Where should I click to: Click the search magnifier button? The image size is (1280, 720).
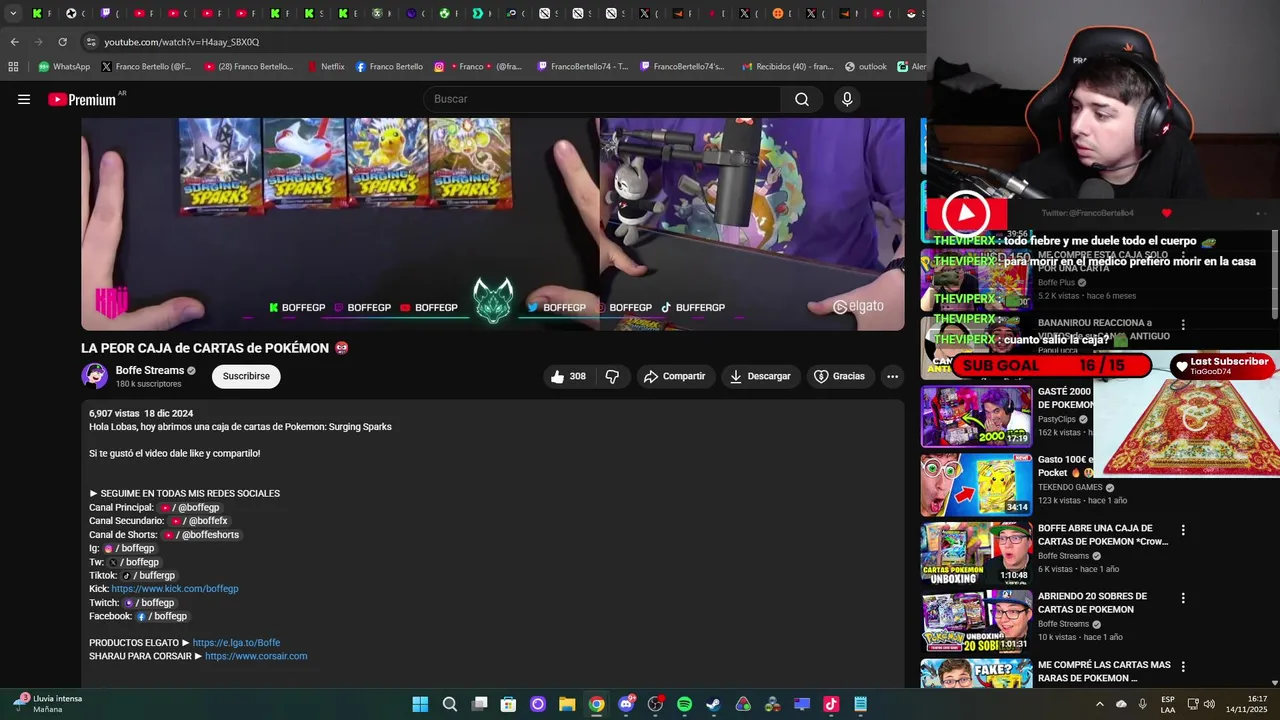(x=802, y=99)
